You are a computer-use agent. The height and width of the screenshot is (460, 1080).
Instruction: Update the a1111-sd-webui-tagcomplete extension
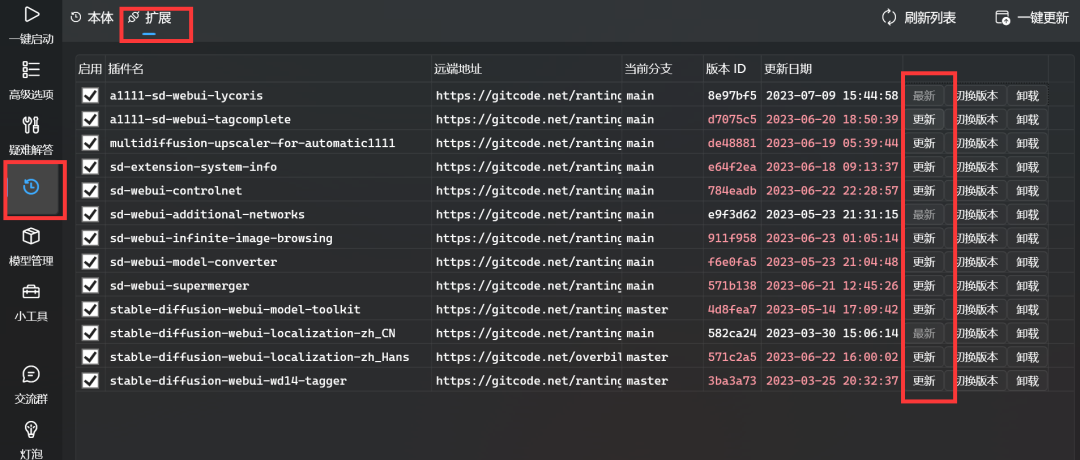[925, 119]
